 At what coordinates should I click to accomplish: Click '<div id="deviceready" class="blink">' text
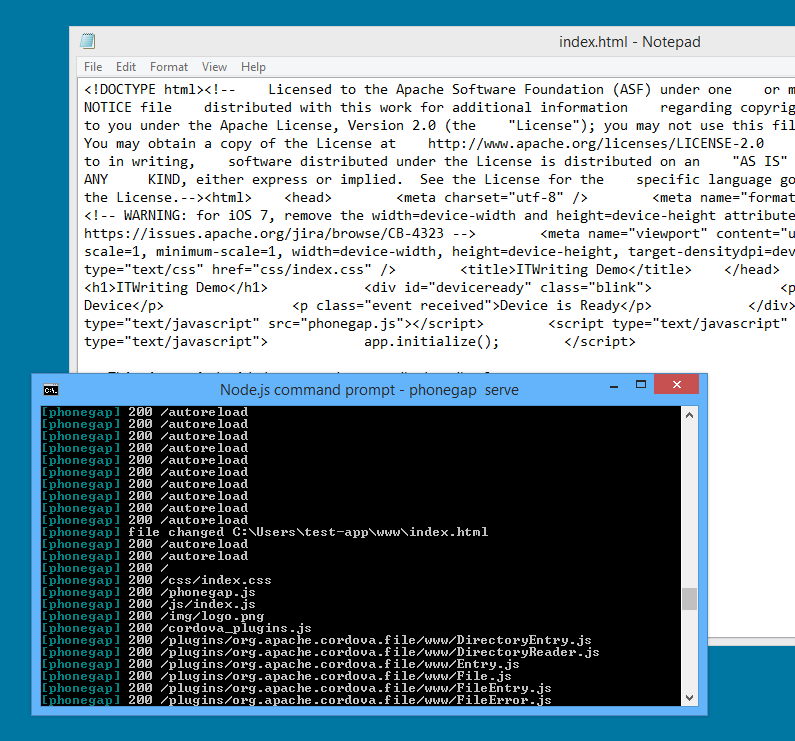click(x=508, y=288)
